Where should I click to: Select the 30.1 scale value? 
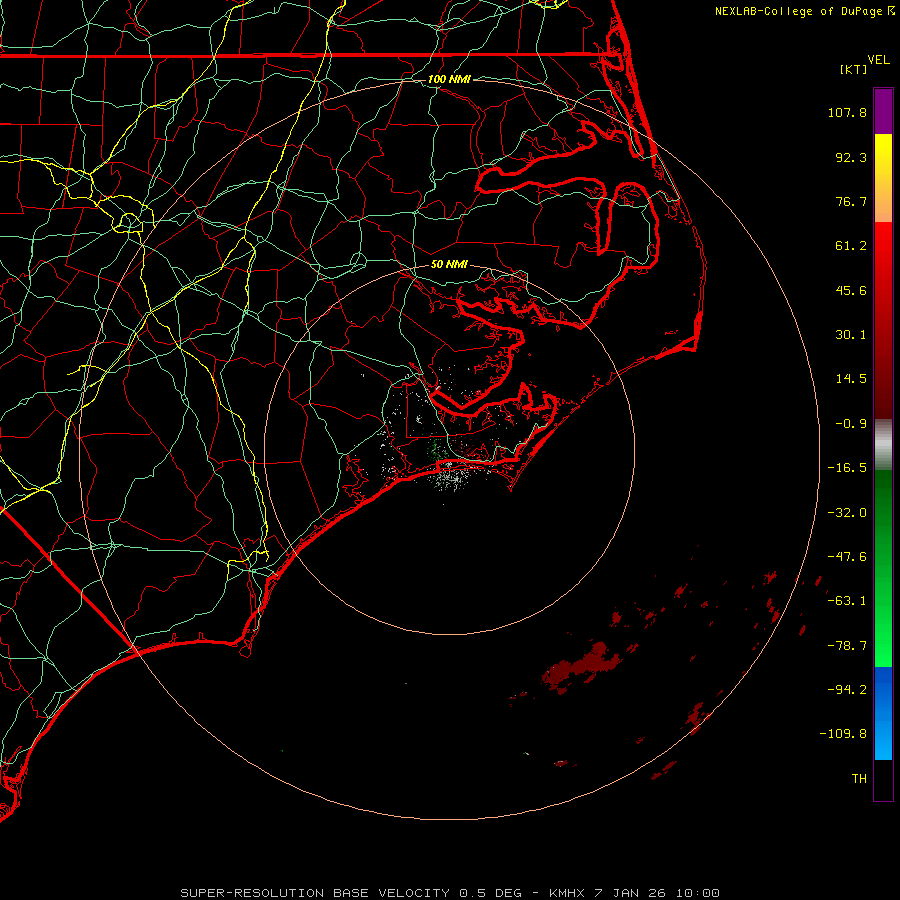click(851, 335)
